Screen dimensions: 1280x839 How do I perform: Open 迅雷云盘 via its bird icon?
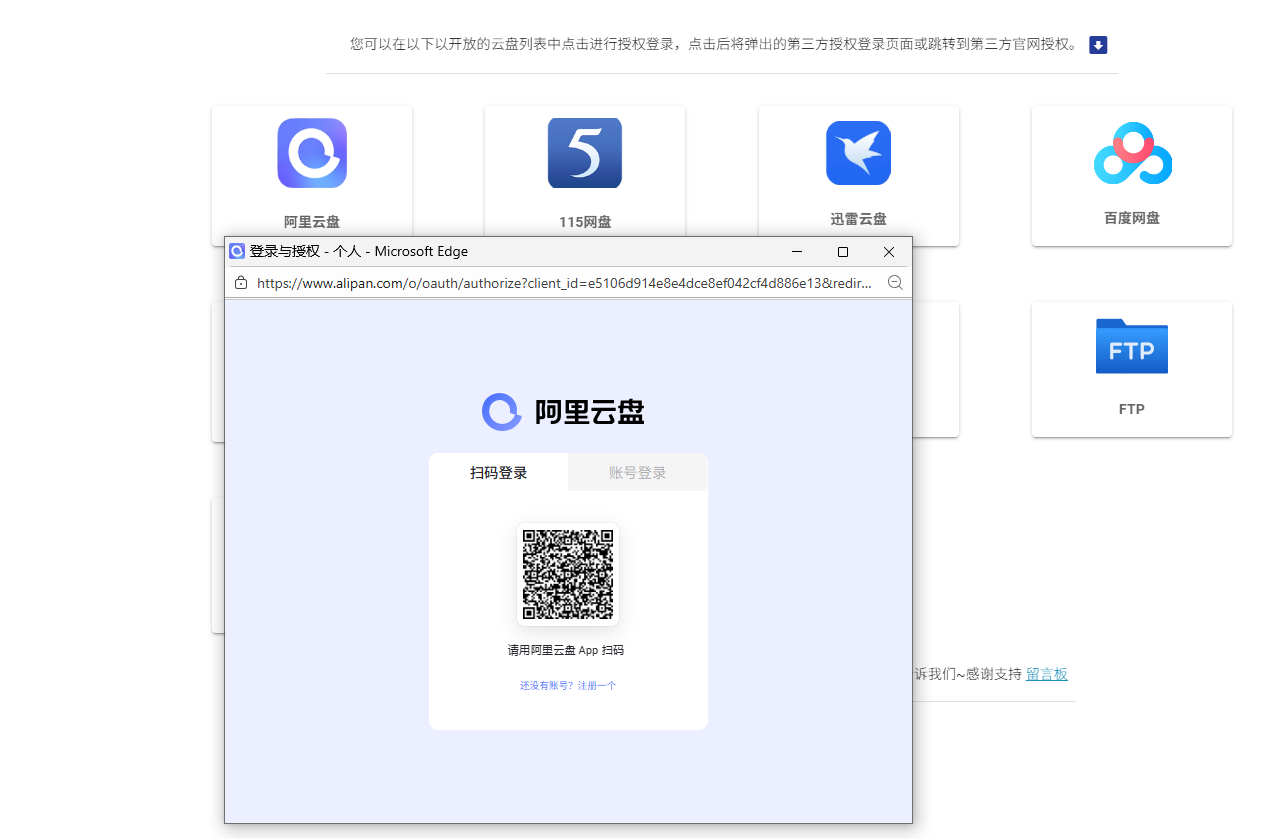click(x=858, y=153)
